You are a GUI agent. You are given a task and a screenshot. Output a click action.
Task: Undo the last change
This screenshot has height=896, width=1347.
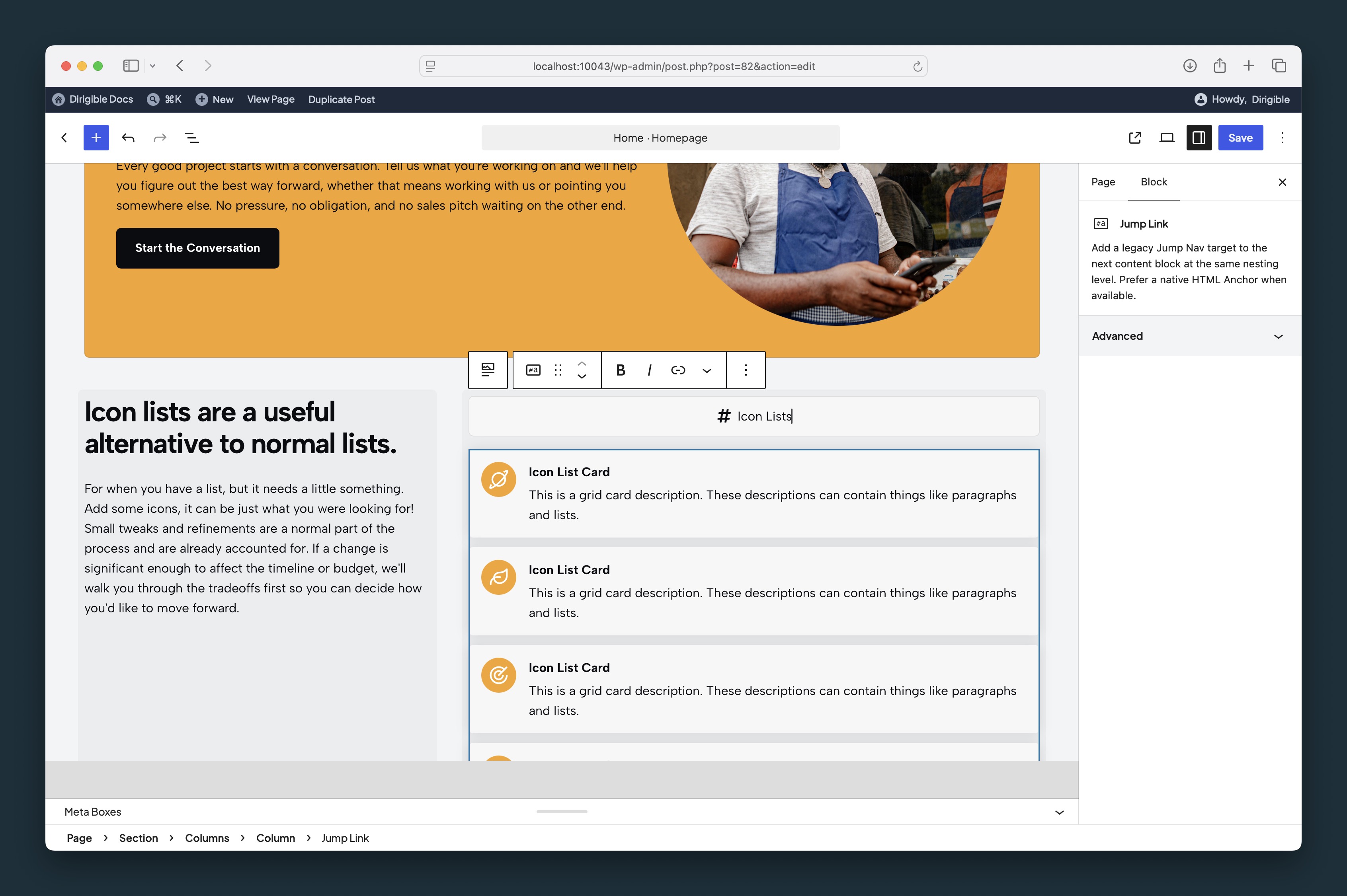click(128, 138)
